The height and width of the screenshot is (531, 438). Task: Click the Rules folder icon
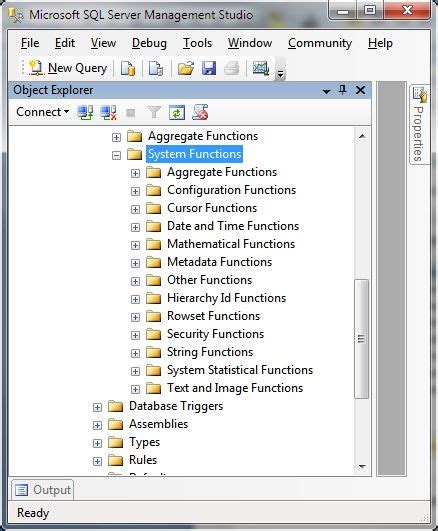point(116,460)
